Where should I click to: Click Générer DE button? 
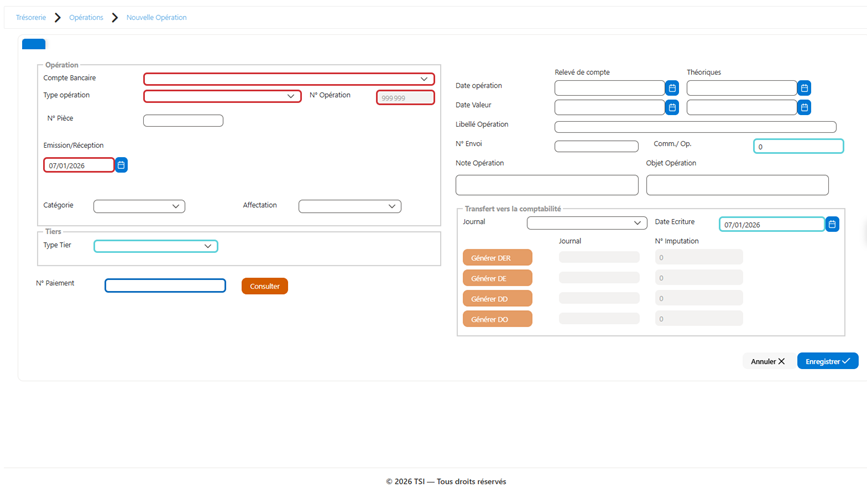coord(497,278)
